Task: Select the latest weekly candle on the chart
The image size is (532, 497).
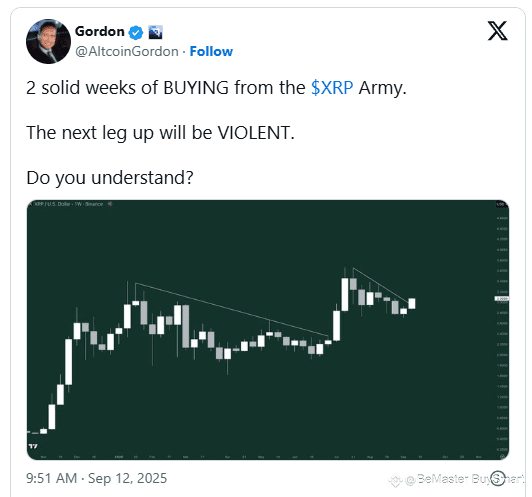Action: [412, 304]
